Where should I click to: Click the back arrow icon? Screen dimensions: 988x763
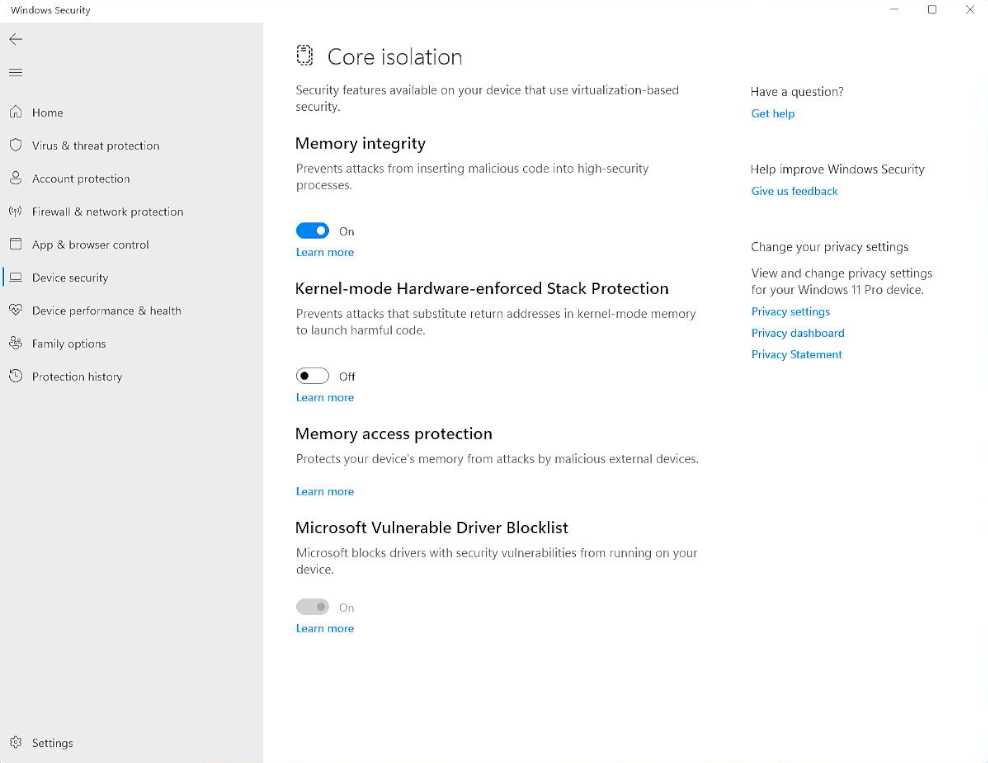(x=16, y=39)
